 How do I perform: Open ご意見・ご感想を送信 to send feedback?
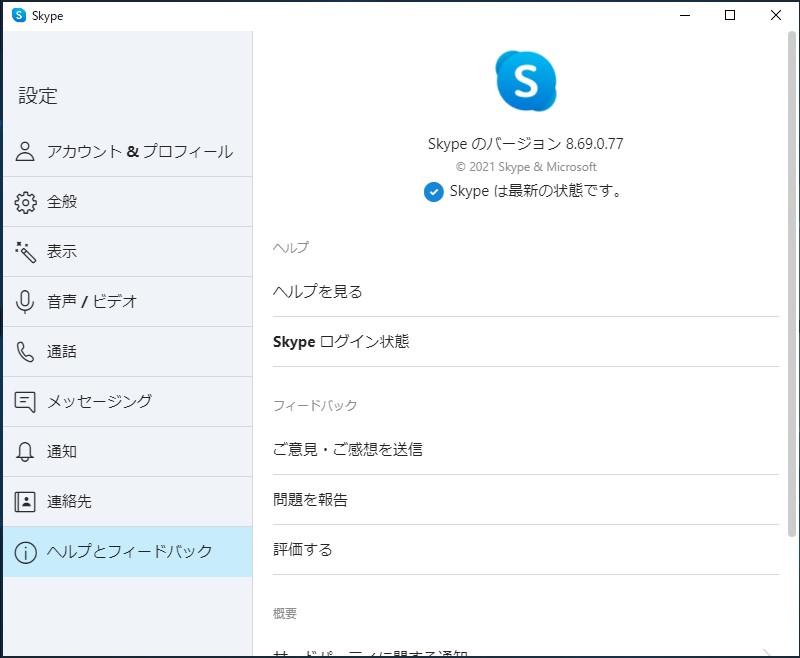352,449
